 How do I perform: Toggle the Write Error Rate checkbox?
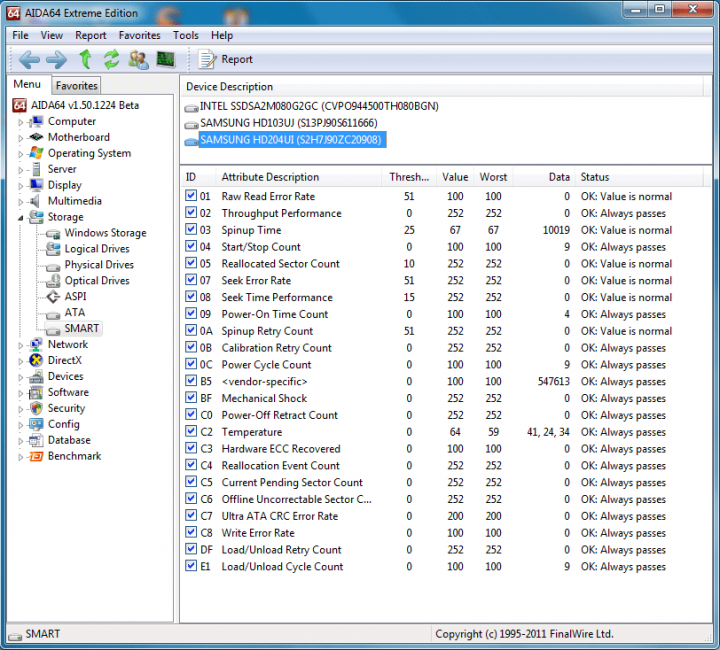(191, 532)
